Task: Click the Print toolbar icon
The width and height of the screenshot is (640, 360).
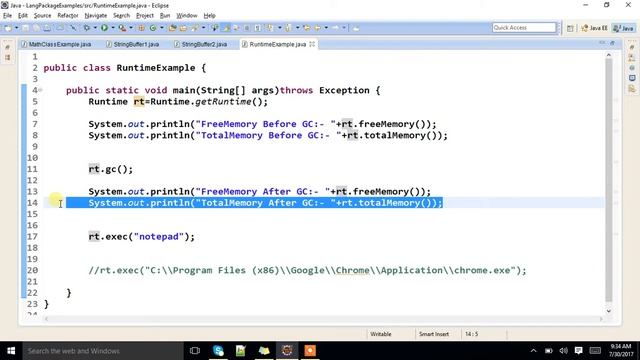Action: click(x=47, y=28)
